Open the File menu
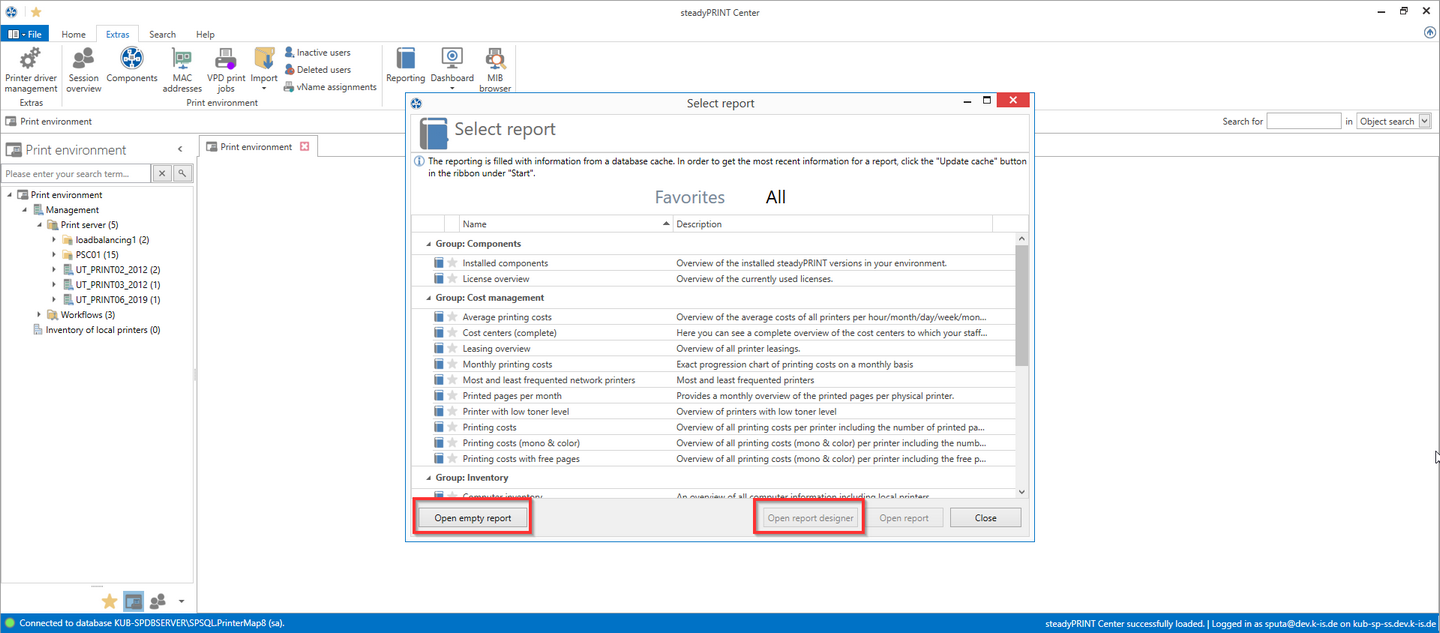The width and height of the screenshot is (1440, 633). (x=26, y=34)
